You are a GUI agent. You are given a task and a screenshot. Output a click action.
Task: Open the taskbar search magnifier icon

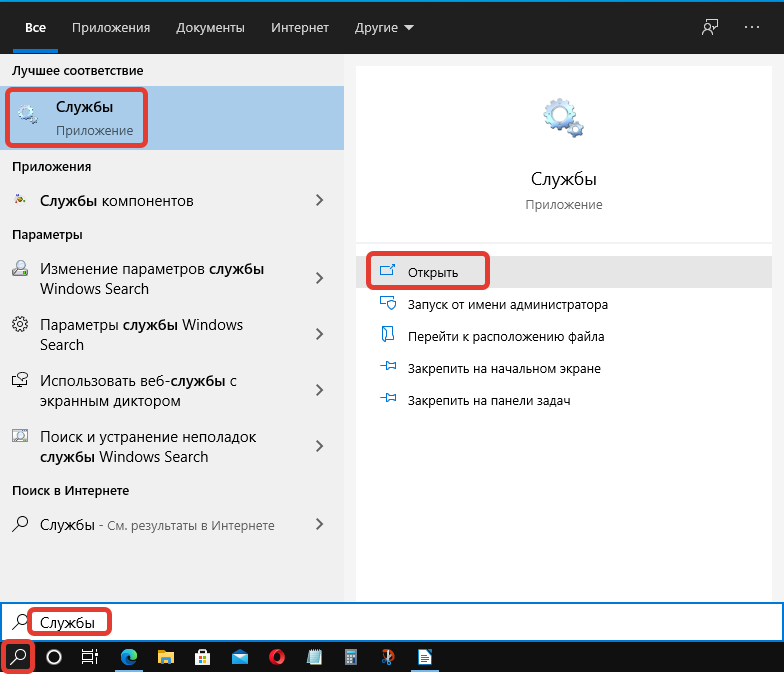coord(18,656)
